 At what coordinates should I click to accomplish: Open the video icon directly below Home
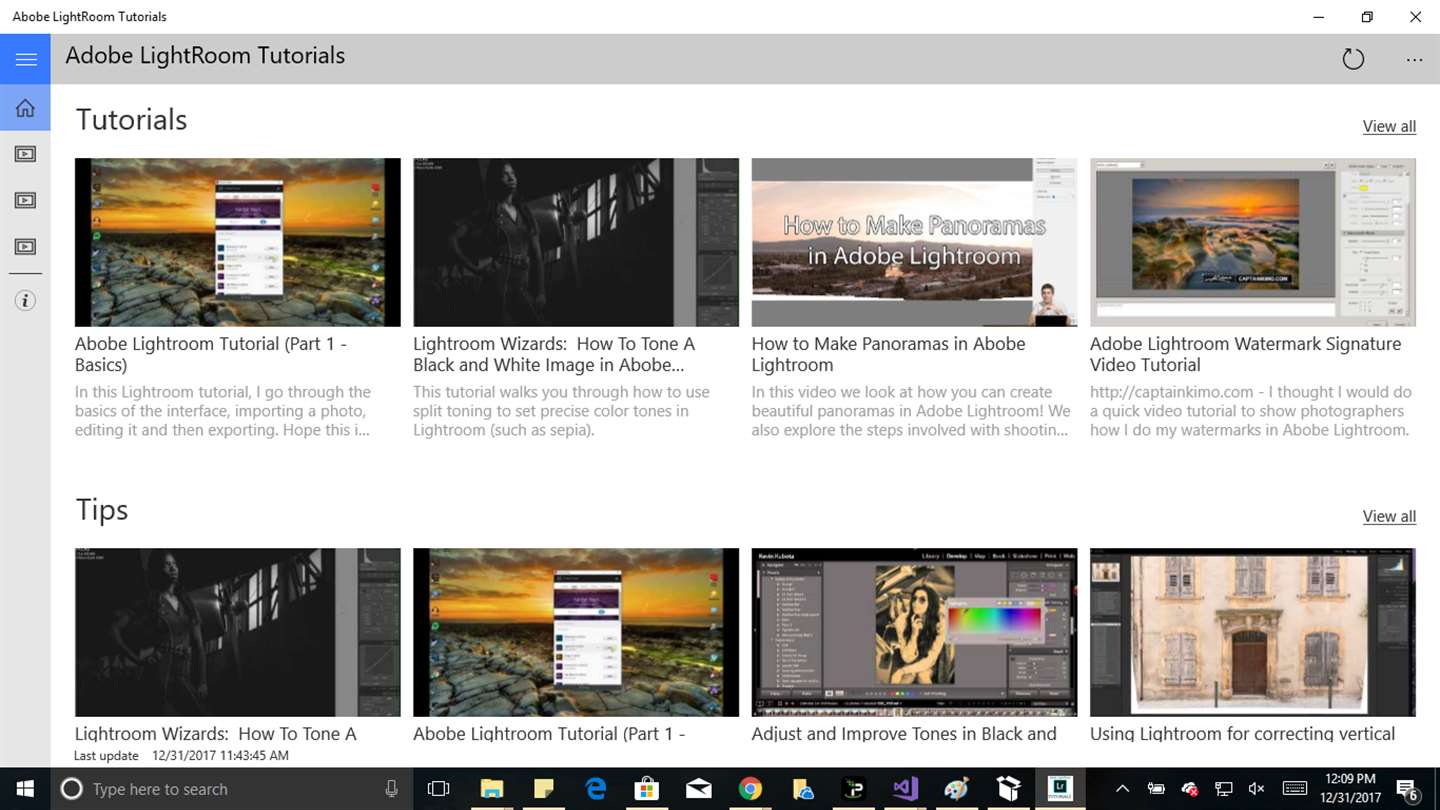tap(25, 154)
